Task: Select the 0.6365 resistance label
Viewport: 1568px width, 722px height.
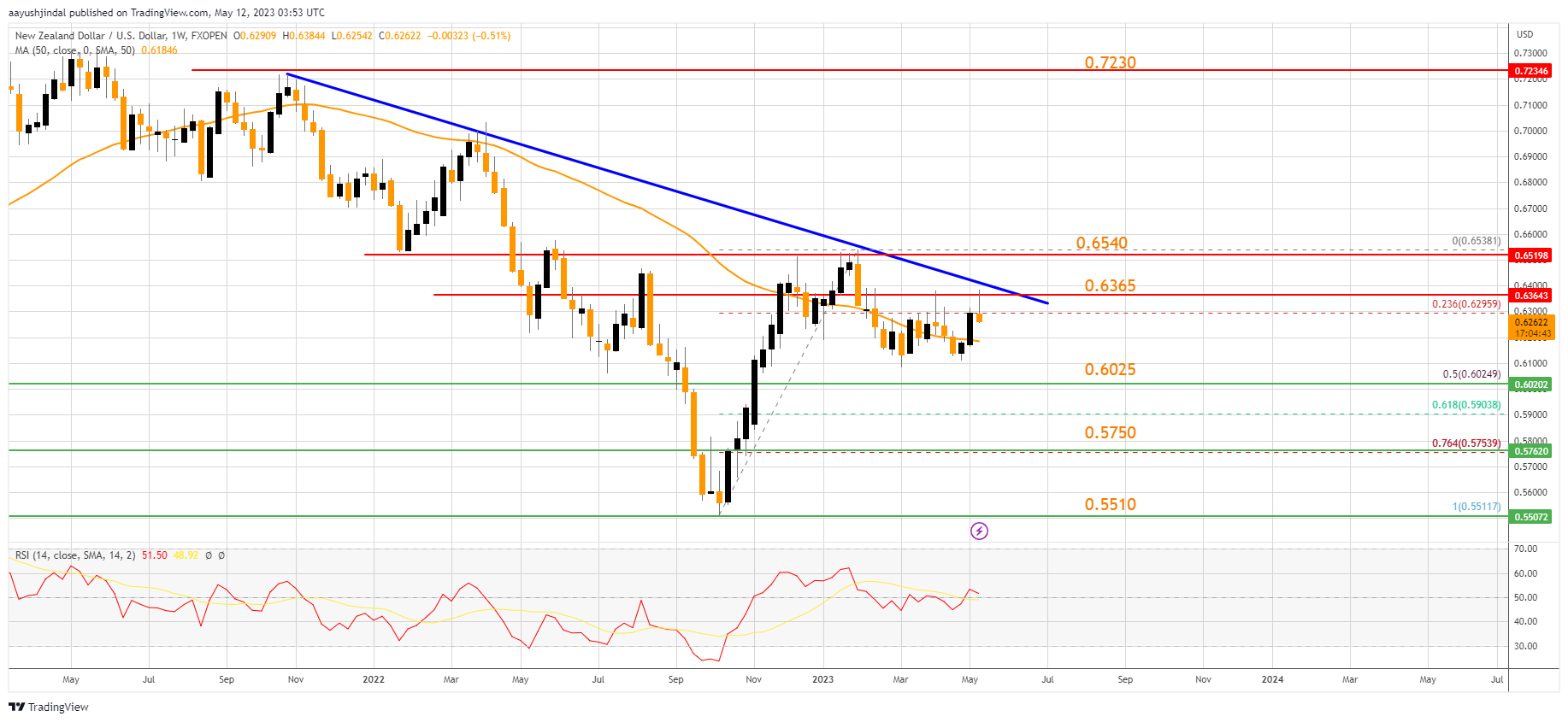Action: coord(1110,285)
